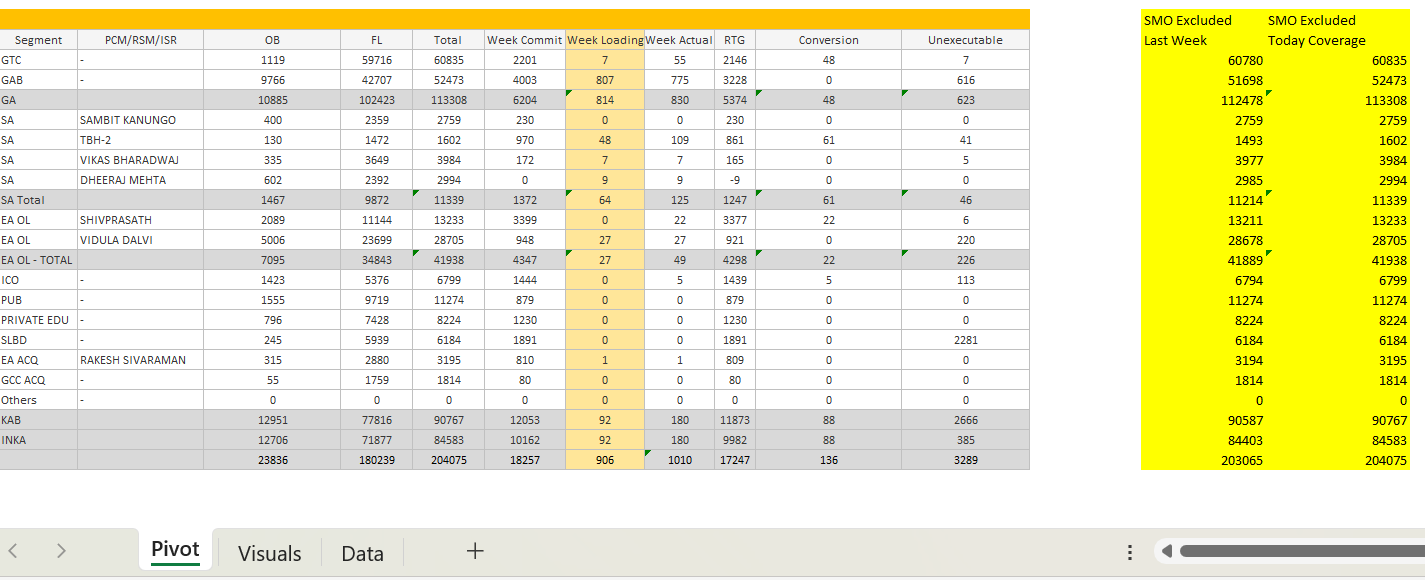
Task: Click the Unexecutable column header
Action: [x=964, y=40]
